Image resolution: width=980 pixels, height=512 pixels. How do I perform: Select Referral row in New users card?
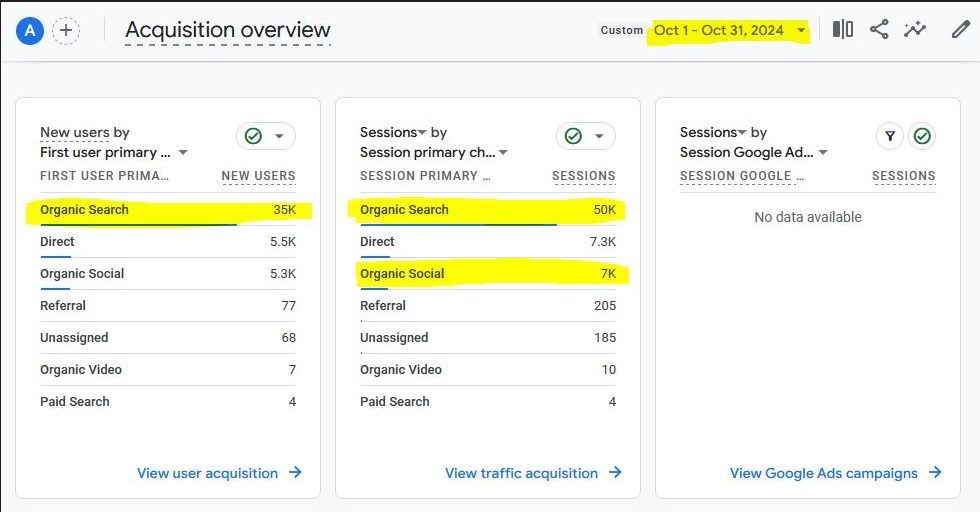click(x=168, y=305)
